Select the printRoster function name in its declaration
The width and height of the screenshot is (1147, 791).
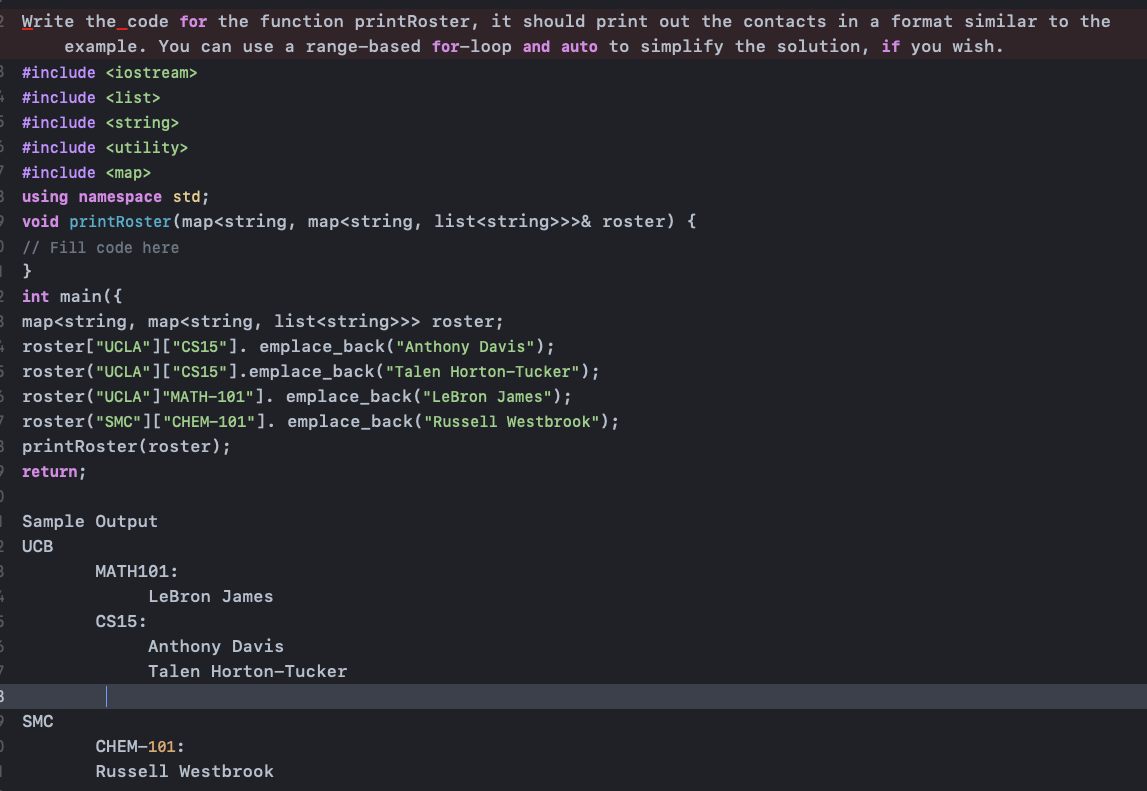(x=120, y=221)
